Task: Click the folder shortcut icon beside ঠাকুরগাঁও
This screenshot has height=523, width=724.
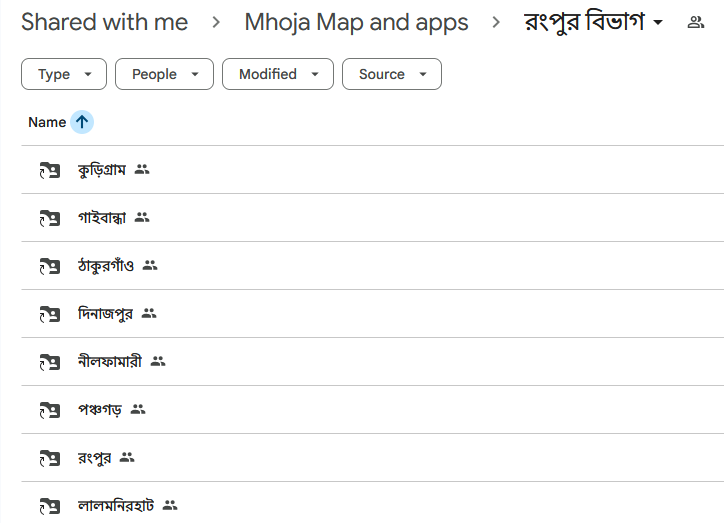Action: click(50, 266)
